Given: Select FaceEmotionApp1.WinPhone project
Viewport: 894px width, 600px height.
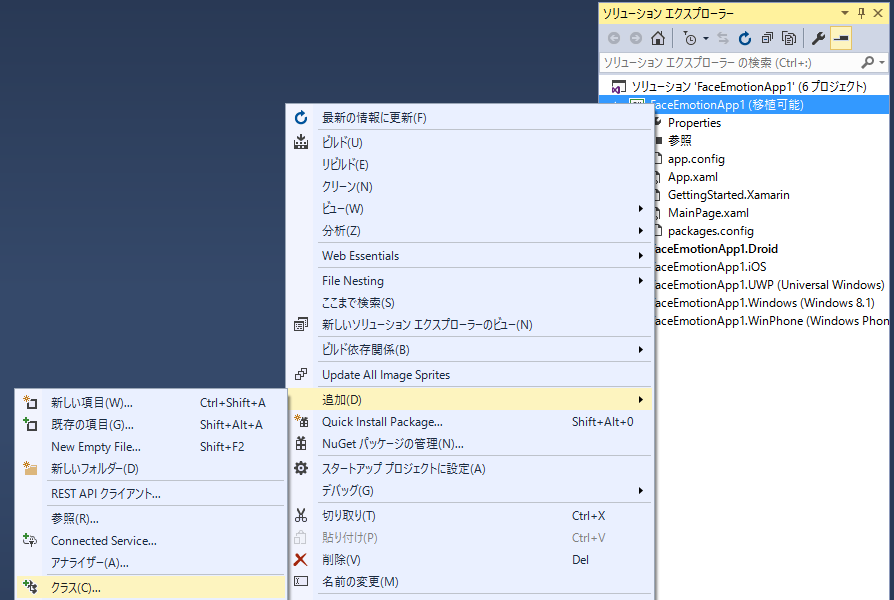Looking at the screenshot, I should click(771, 321).
